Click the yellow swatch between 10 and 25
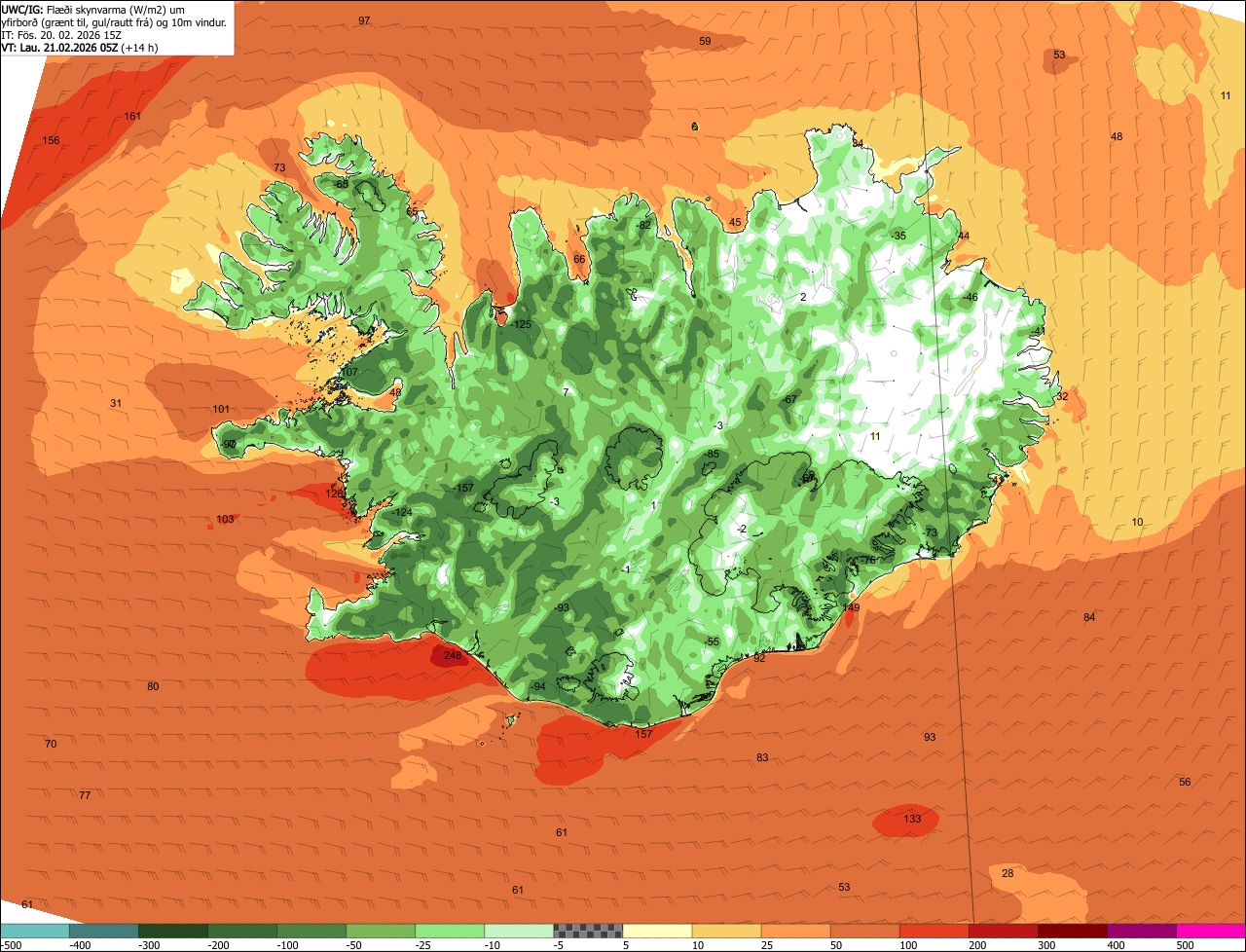This screenshot has width=1246, height=952. click(726, 931)
